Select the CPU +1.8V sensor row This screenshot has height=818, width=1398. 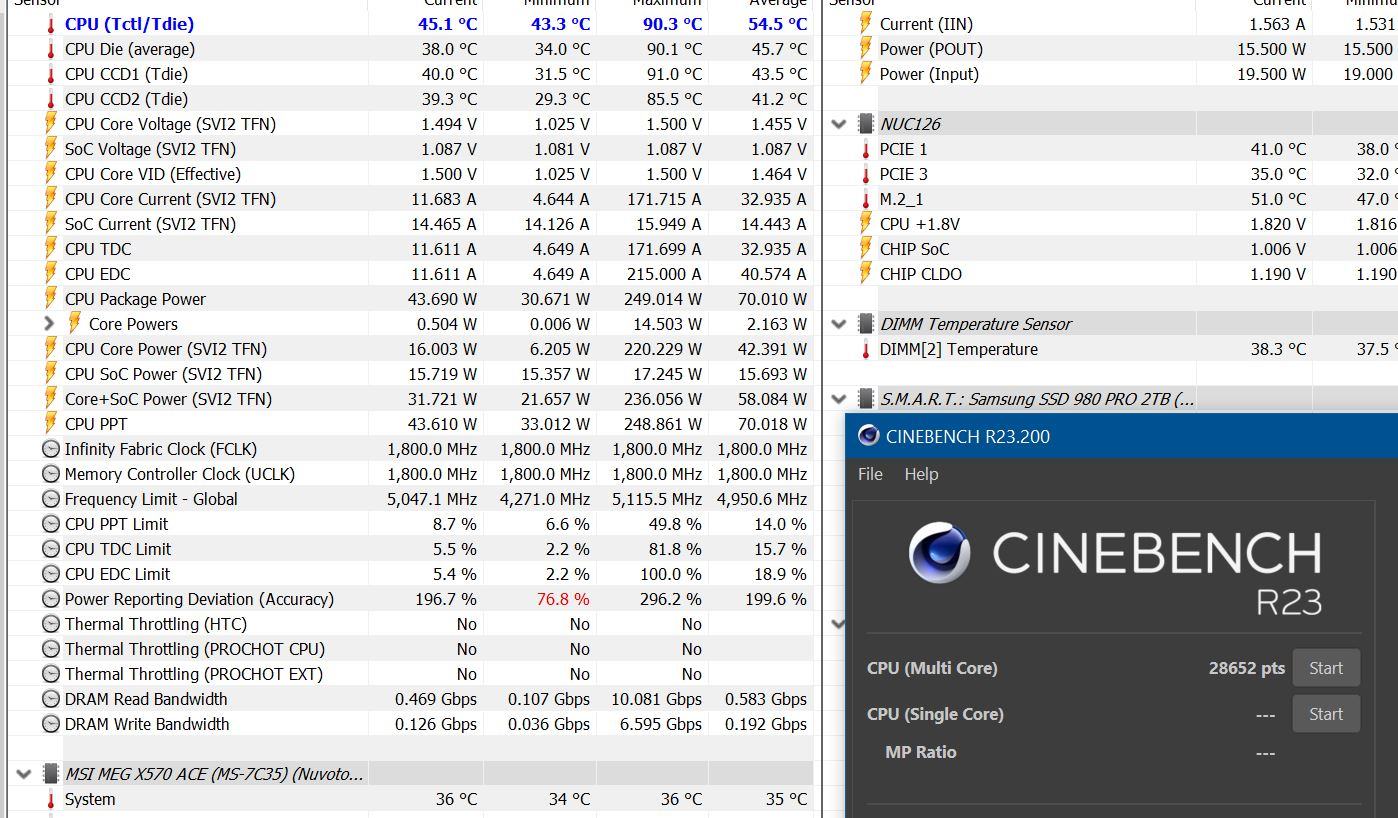1112,224
